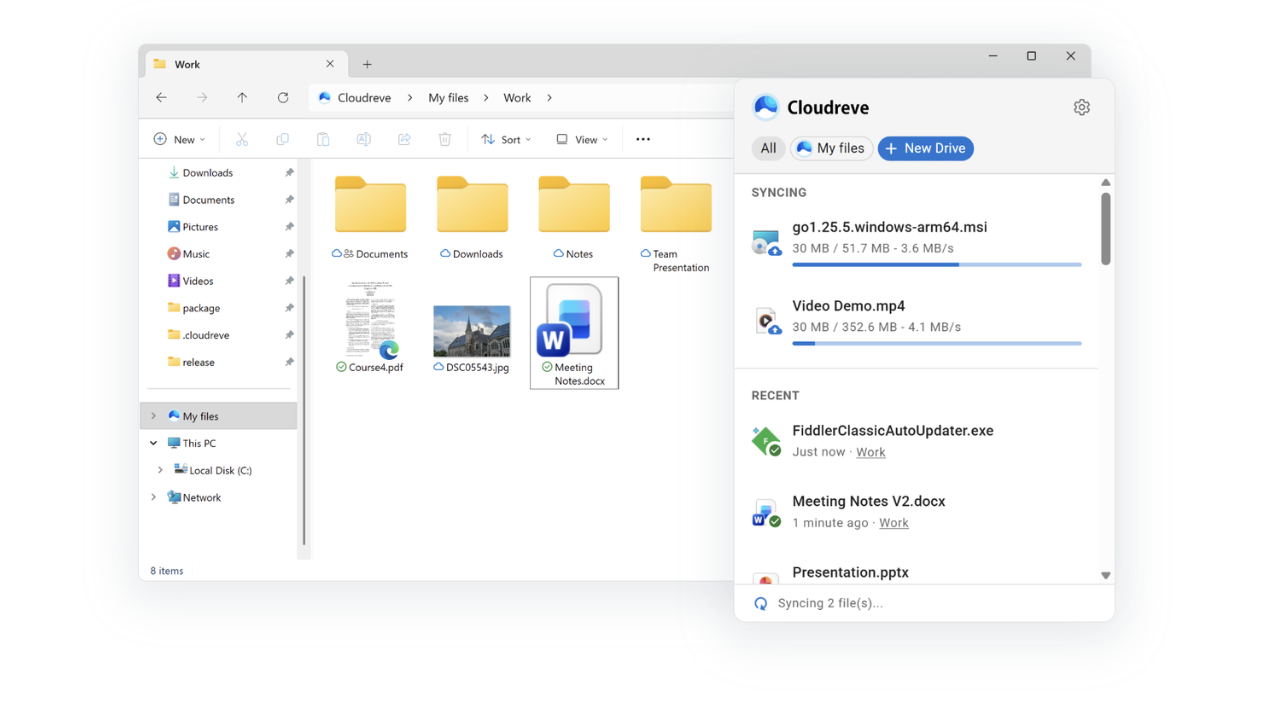The width and height of the screenshot is (1280, 720).
Task: Click the '8 items' status bar text
Action: 167,571
